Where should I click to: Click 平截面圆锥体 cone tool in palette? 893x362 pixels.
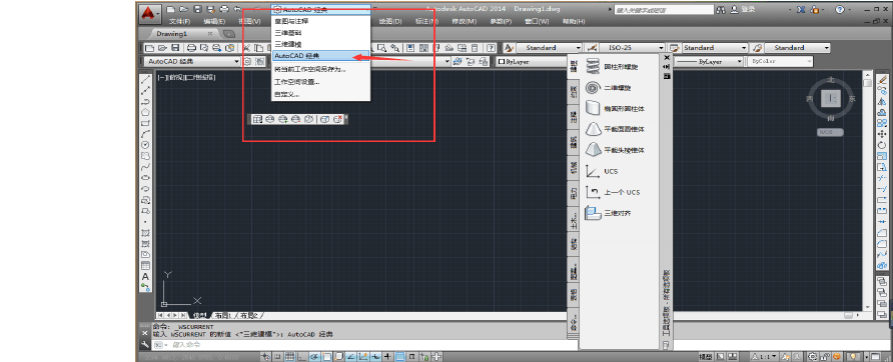[x=615, y=129]
